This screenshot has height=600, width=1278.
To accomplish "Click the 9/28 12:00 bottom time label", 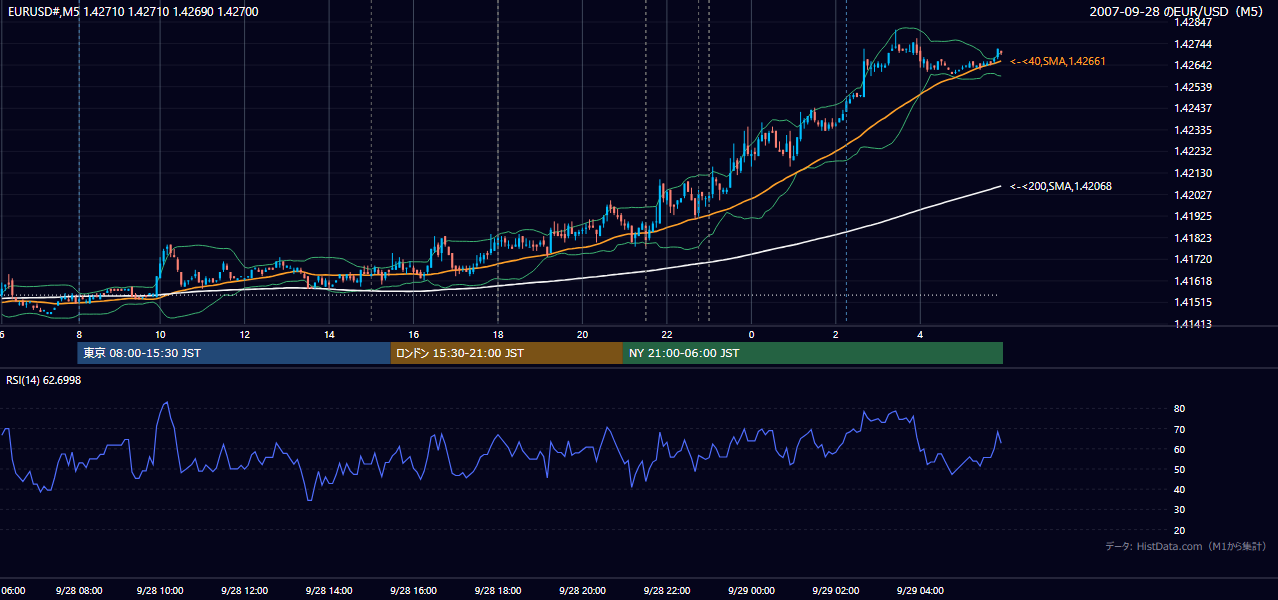I will point(246,590).
